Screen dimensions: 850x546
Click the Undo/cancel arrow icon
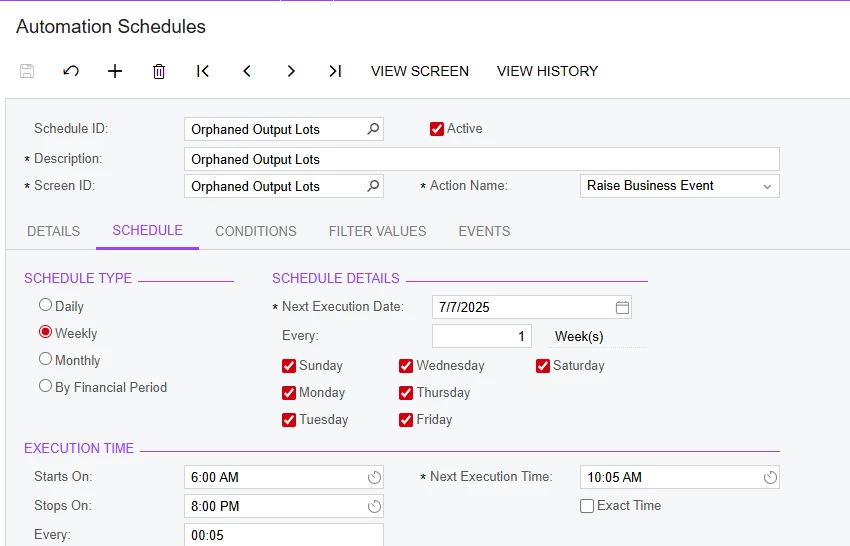point(71,71)
